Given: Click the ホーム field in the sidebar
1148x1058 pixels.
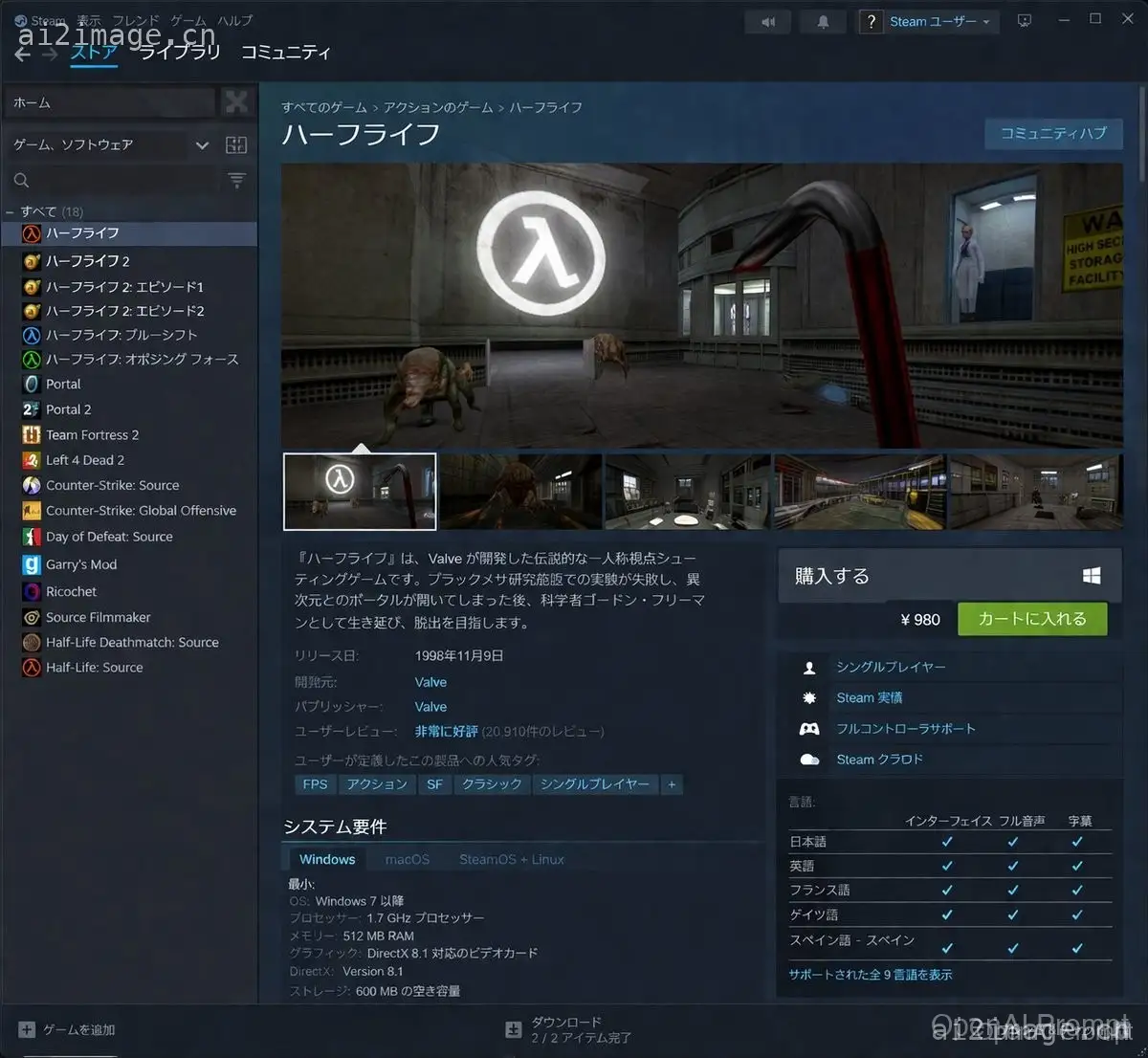Looking at the screenshot, I should [x=110, y=102].
